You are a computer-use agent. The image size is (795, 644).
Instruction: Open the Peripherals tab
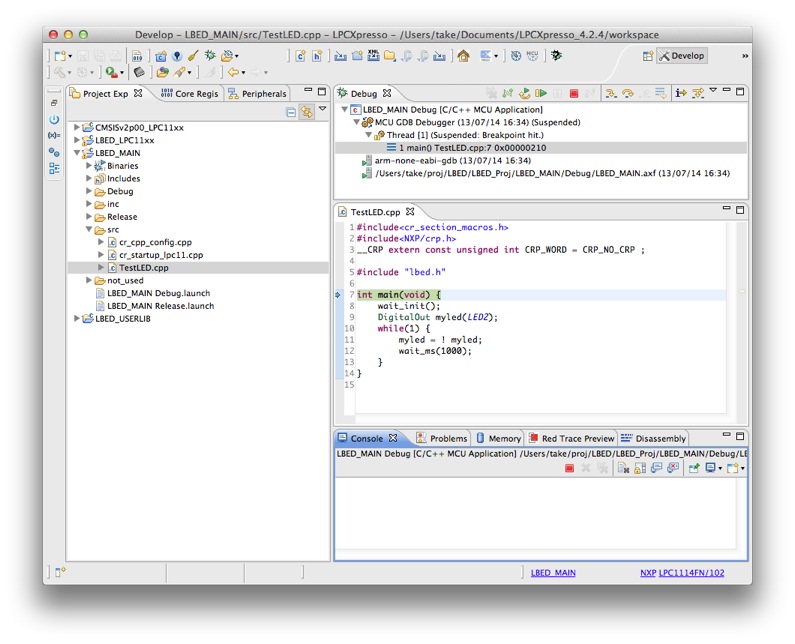pos(264,94)
